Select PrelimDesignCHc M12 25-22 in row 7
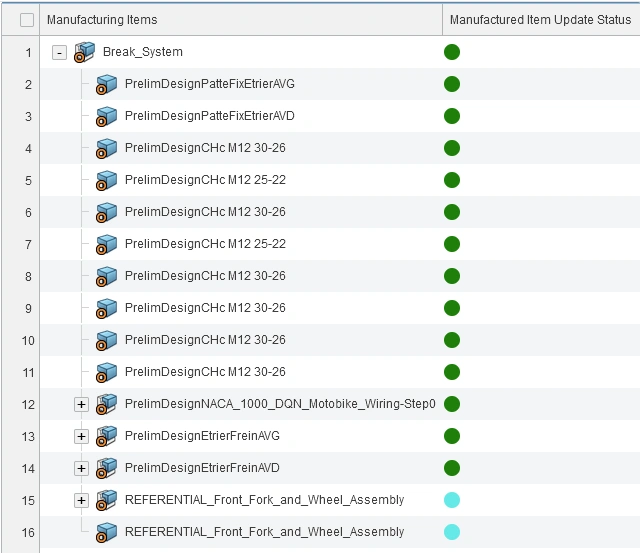 click(x=205, y=244)
